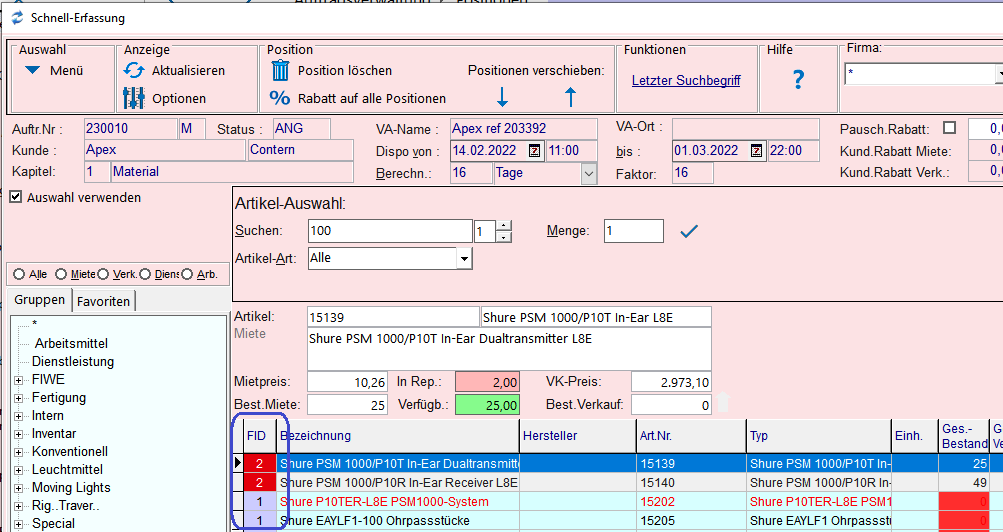Click the VK-Preis field 2.973,10
The width and height of the screenshot is (1003, 532).
[x=671, y=382]
